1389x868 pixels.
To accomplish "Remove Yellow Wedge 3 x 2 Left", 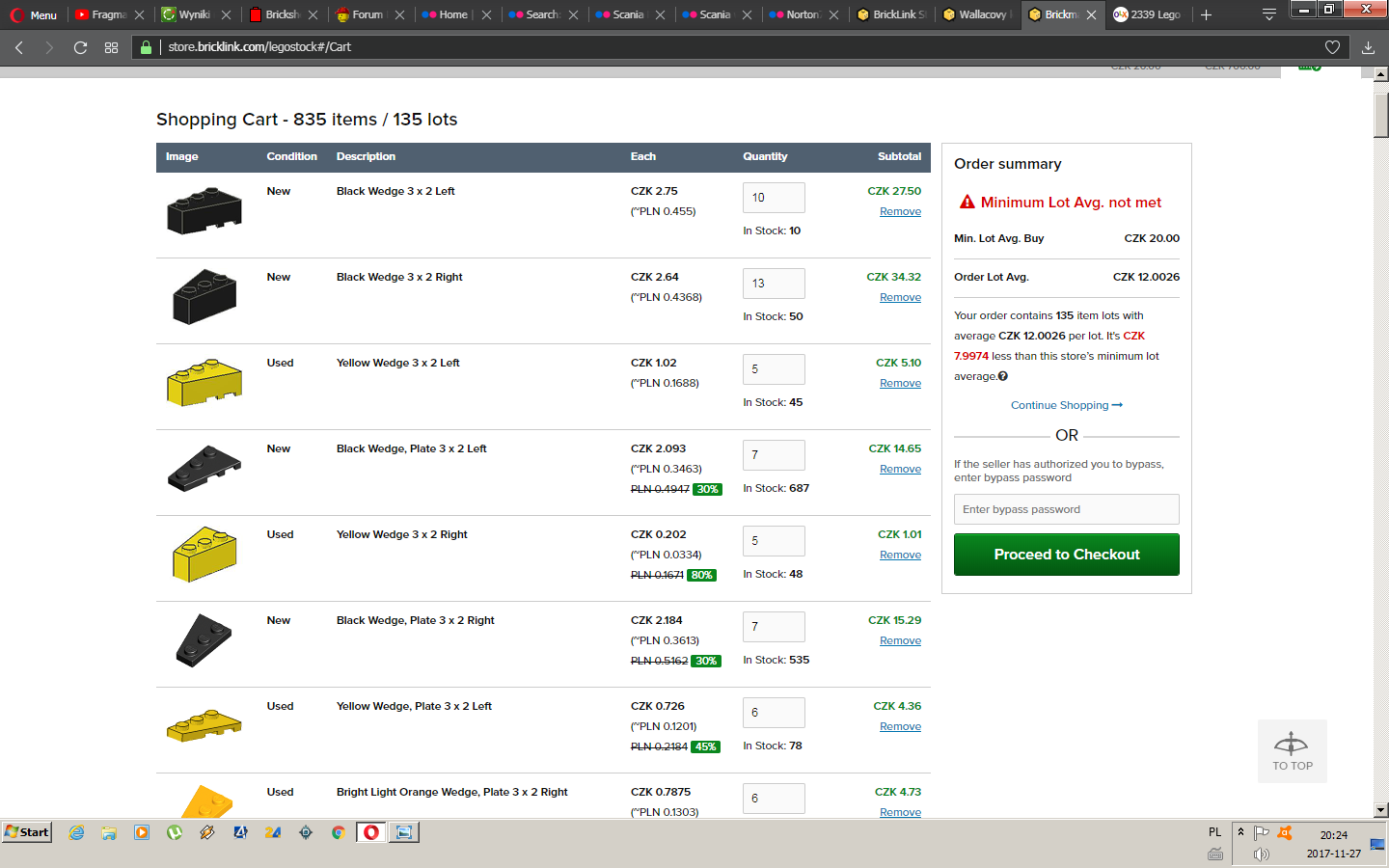I will [900, 384].
